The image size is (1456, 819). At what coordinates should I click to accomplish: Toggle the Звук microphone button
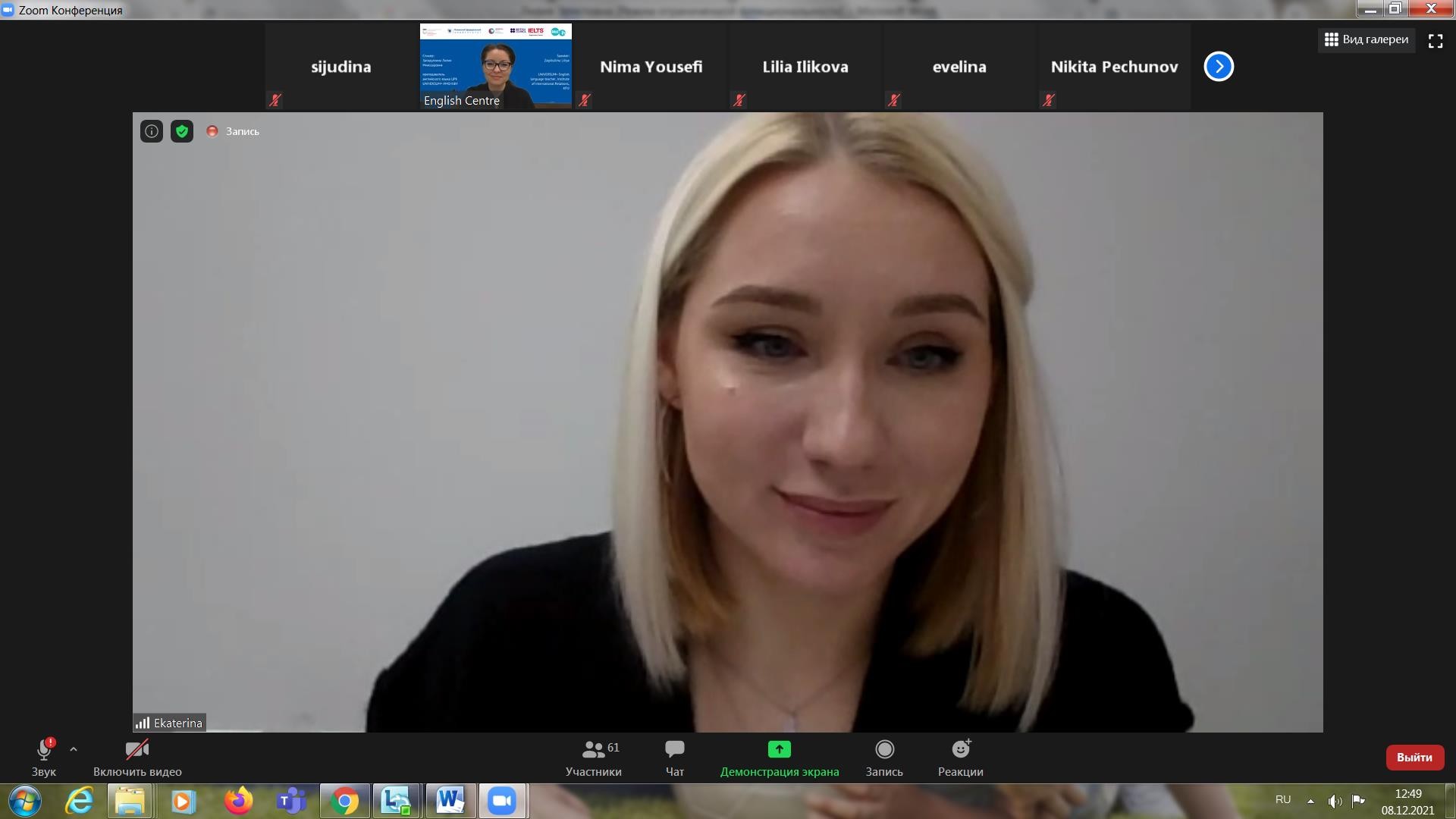[44, 758]
